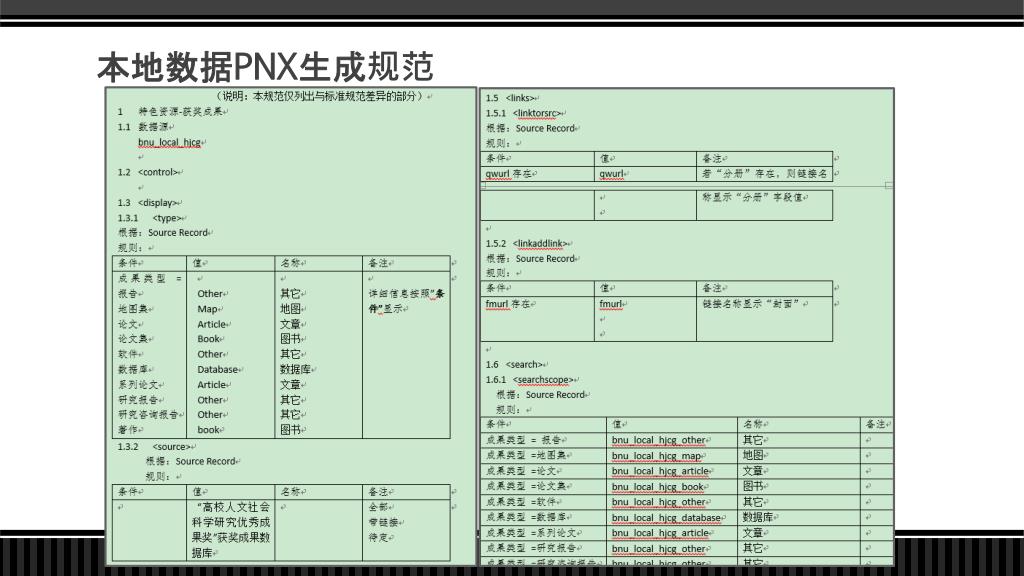Click the heading 1.6 <search>
This screenshot has height=576, width=1024.
(x=515, y=364)
